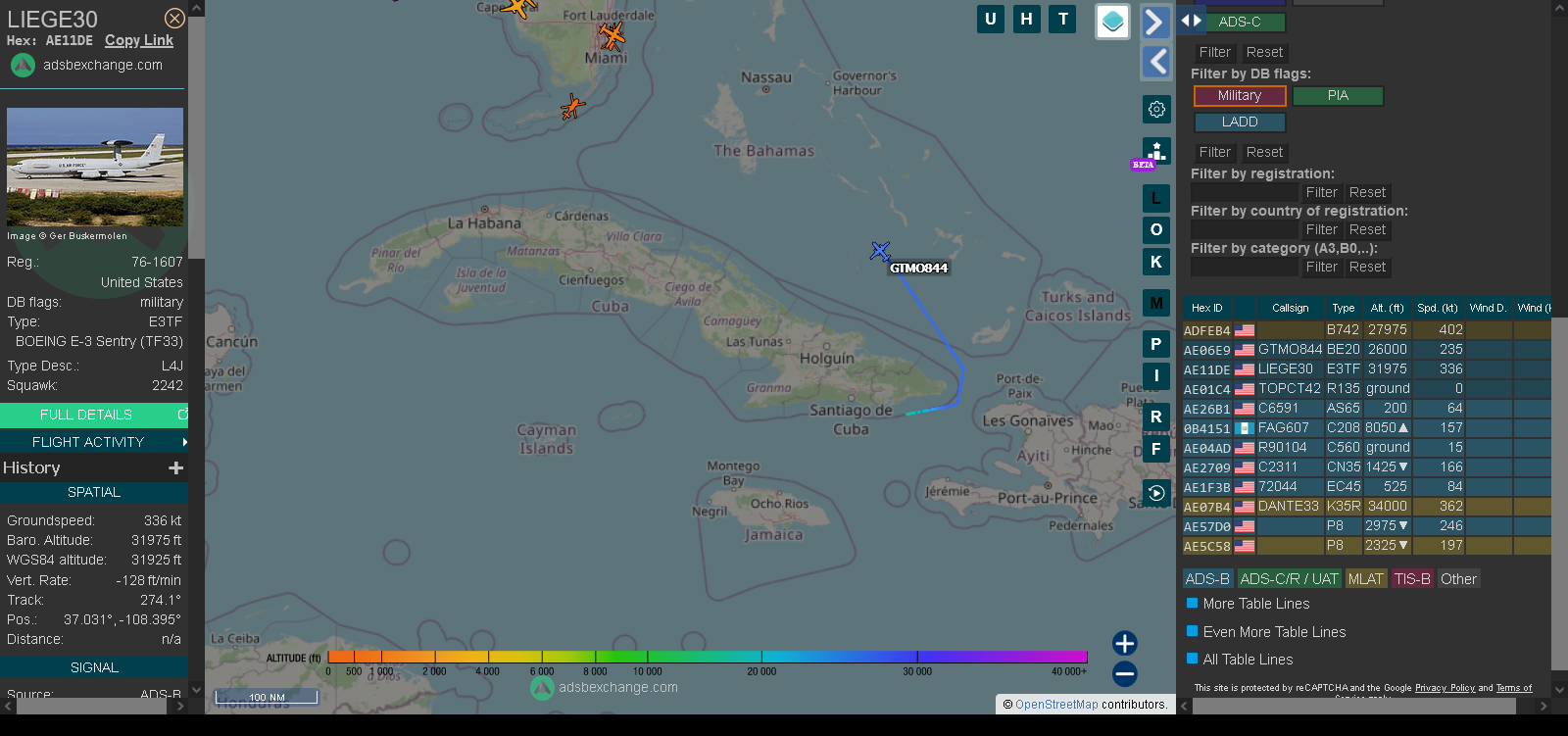Select TOPCT42 row in aircraft table

click(x=1367, y=389)
